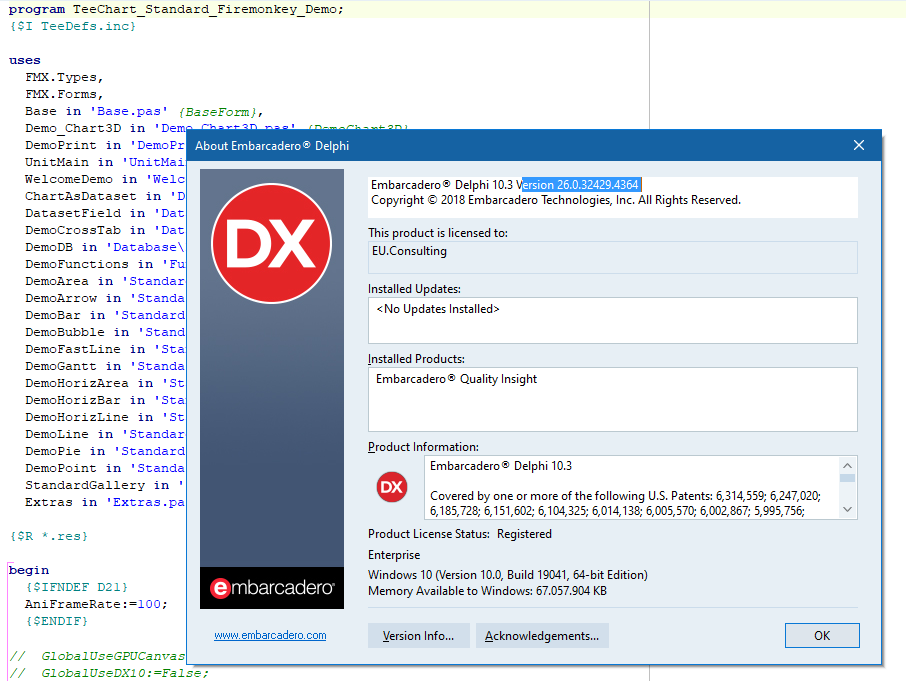The image size is (906, 681).
Task: Click the WelcomeDemo unit line in editor
Action: coord(105,179)
